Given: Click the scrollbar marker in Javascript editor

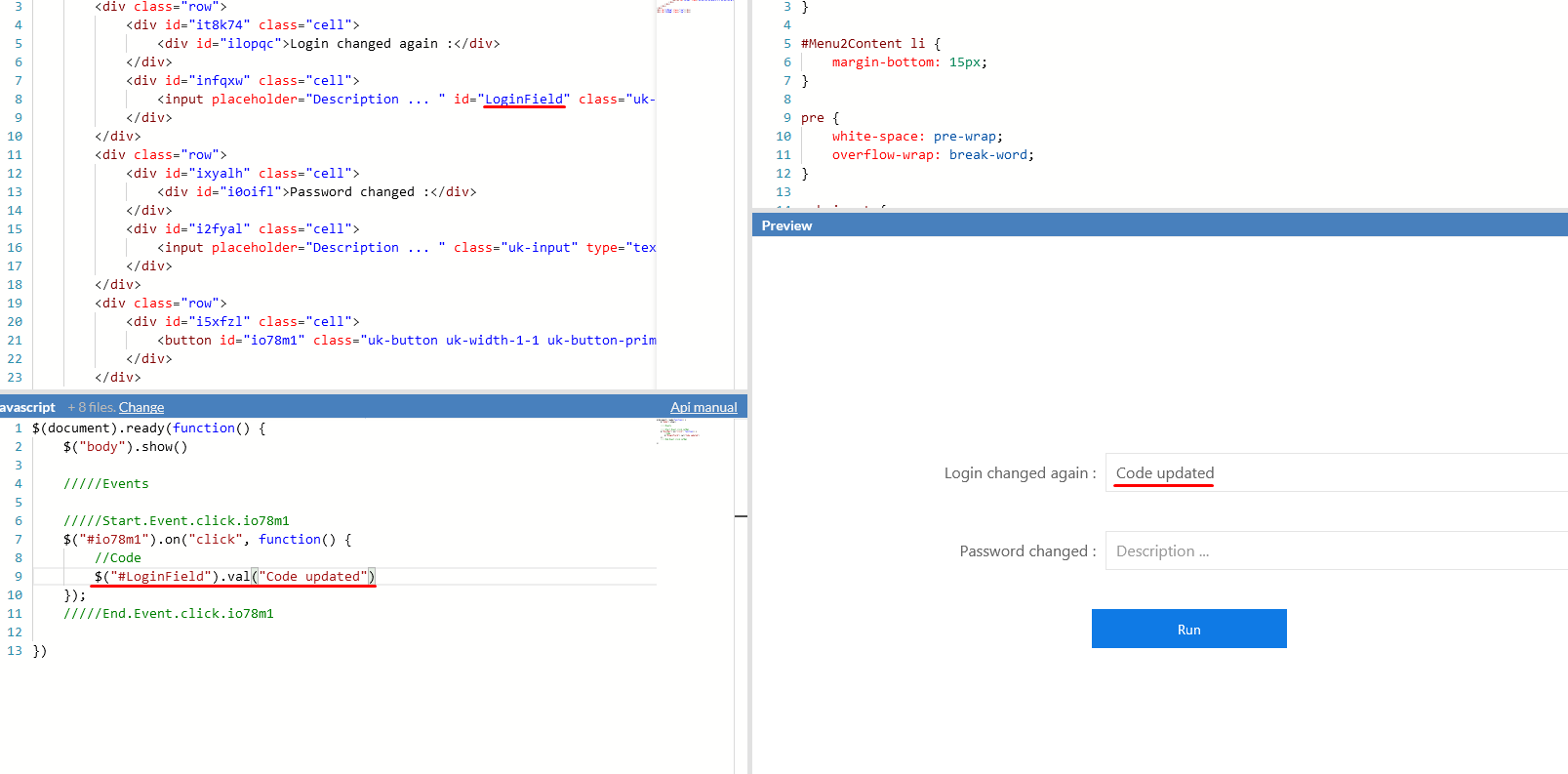Looking at the screenshot, I should (741, 515).
